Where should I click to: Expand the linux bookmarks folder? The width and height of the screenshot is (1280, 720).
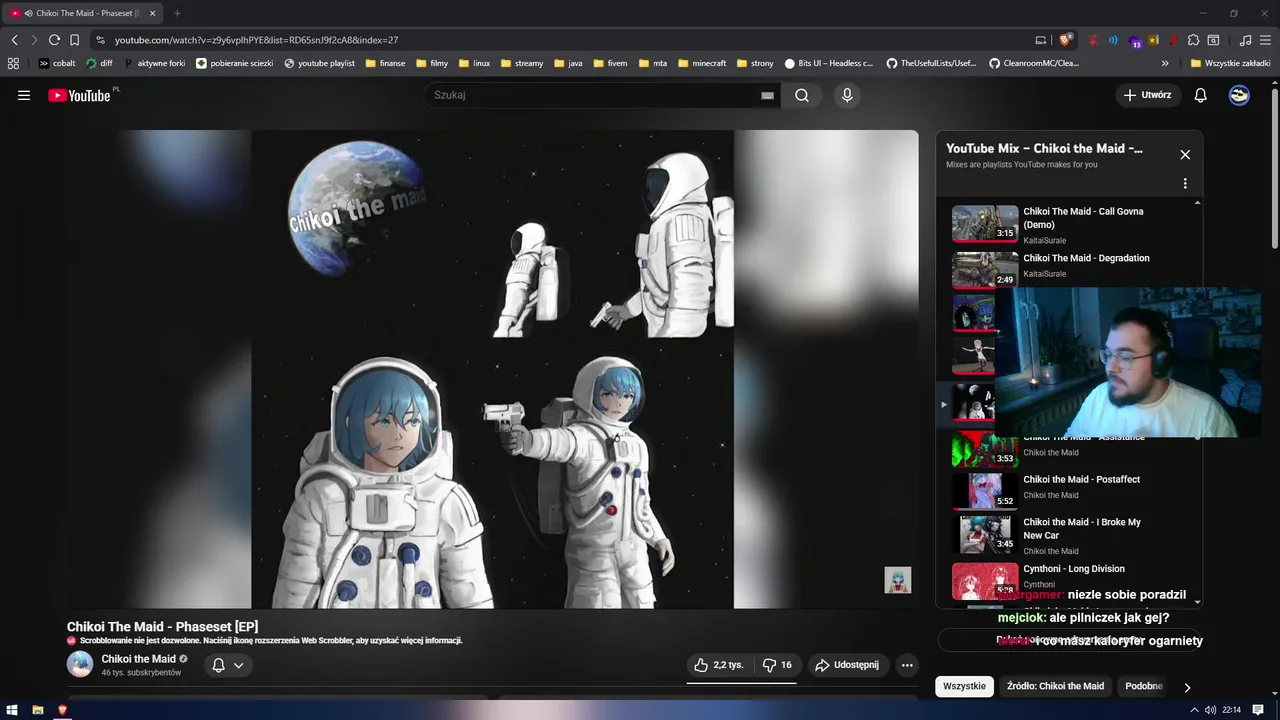tap(475, 63)
